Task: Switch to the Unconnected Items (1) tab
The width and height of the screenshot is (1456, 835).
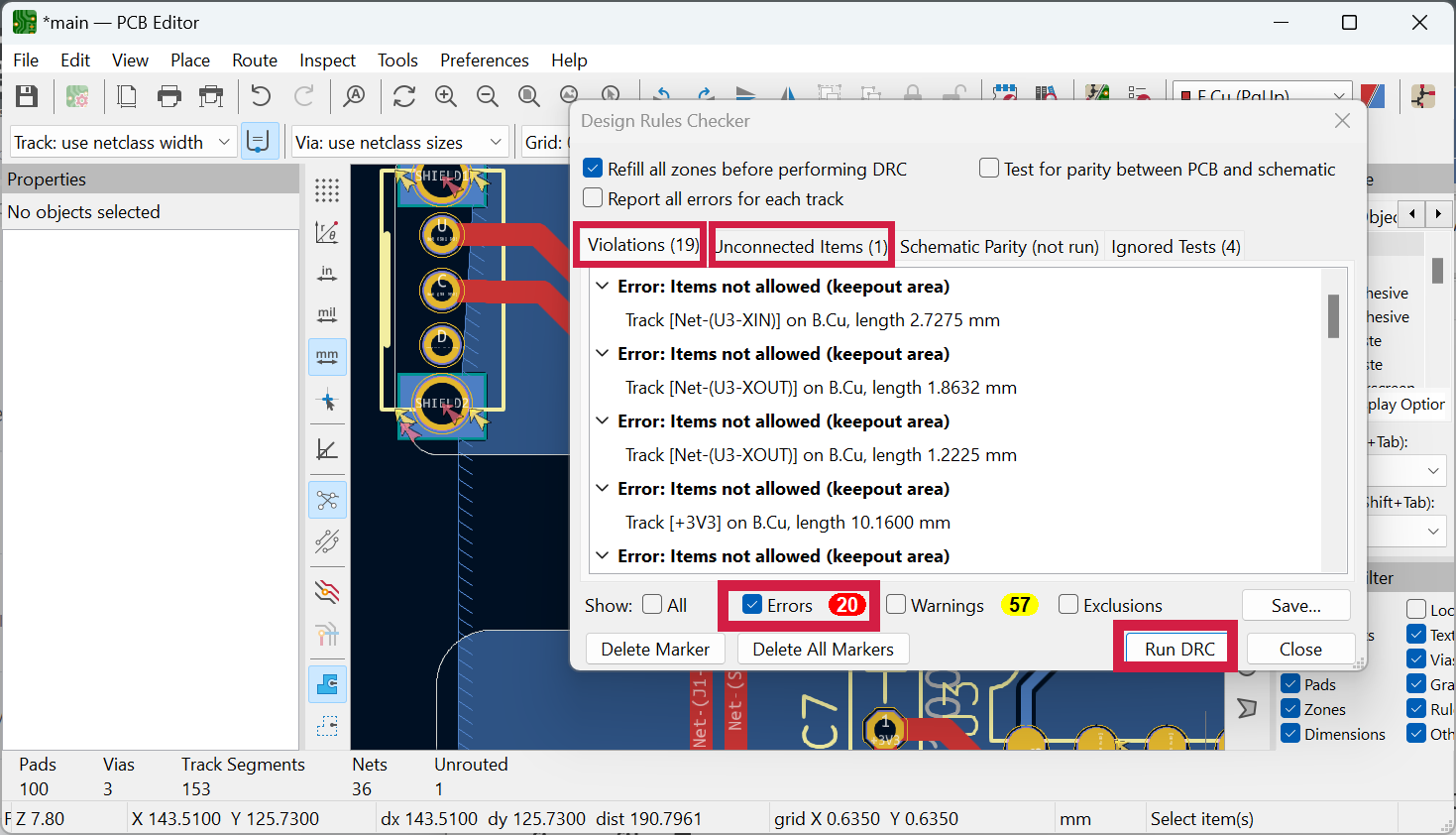Action: click(801, 246)
